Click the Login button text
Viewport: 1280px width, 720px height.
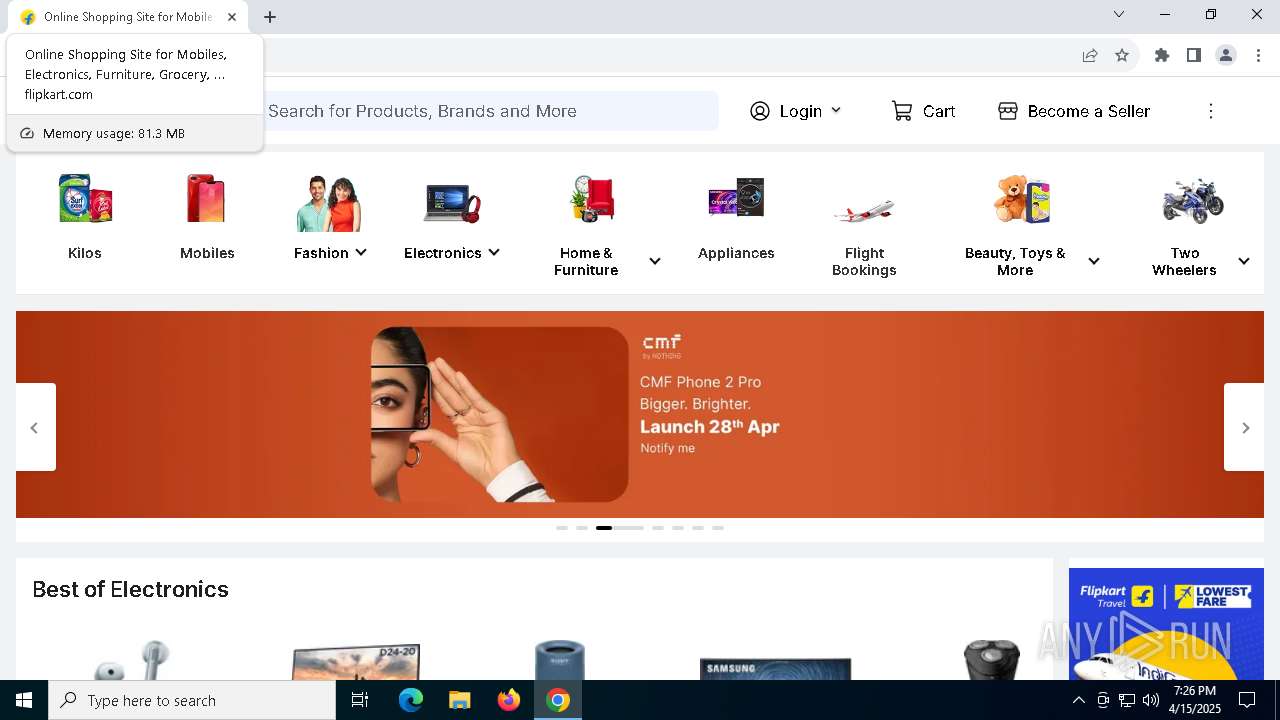tap(801, 111)
